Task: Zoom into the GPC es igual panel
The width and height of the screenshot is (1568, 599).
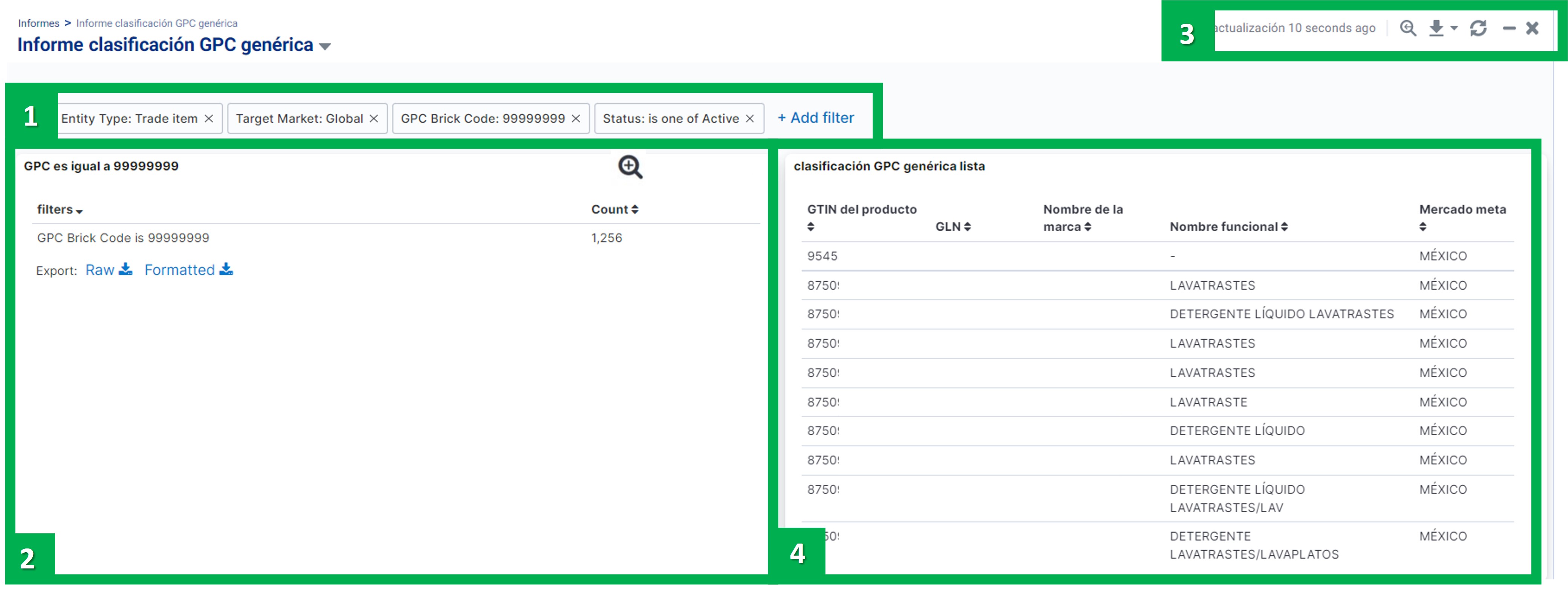Action: 630,167
